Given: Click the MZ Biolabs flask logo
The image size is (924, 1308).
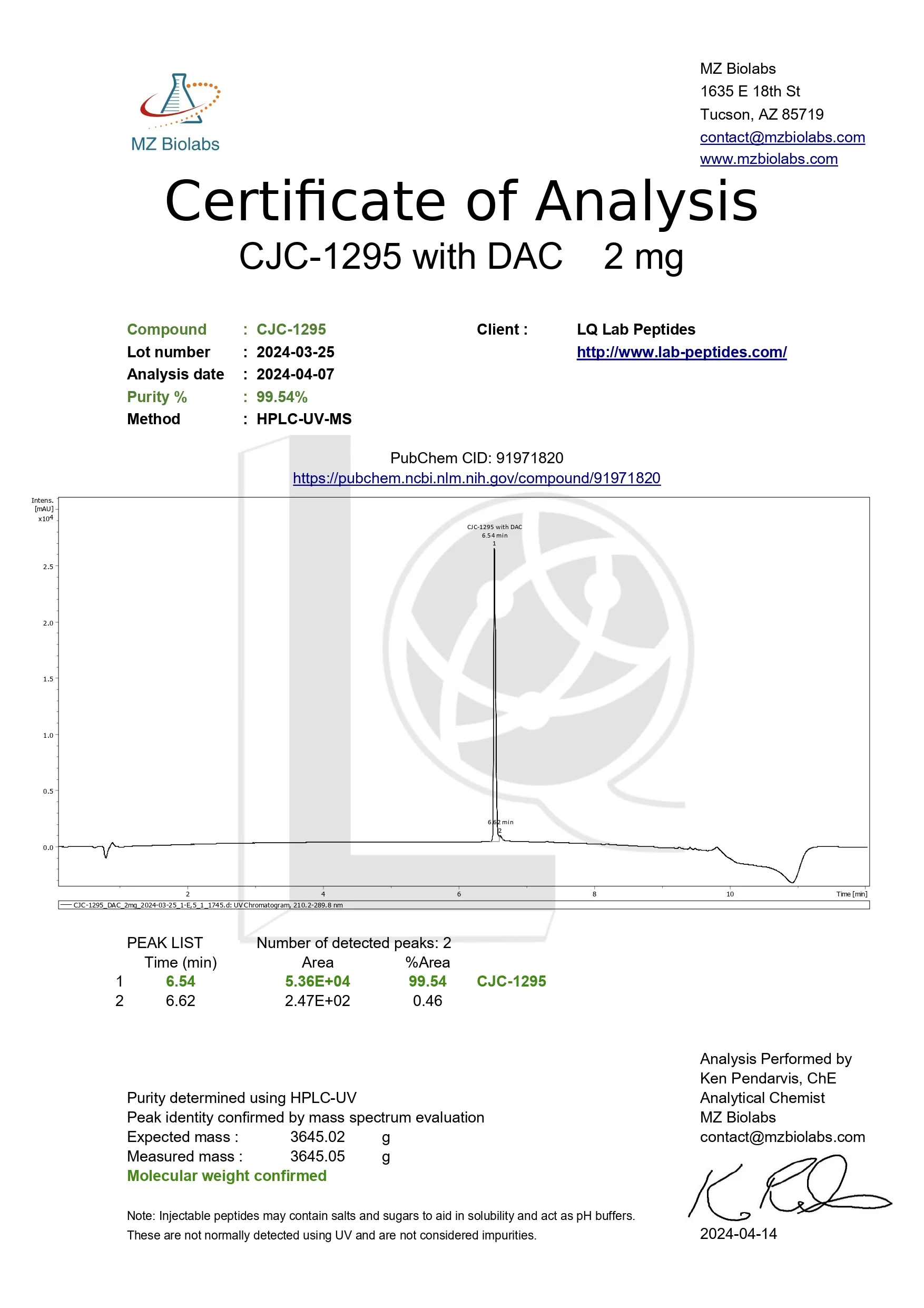Looking at the screenshot, I should coord(179,101).
